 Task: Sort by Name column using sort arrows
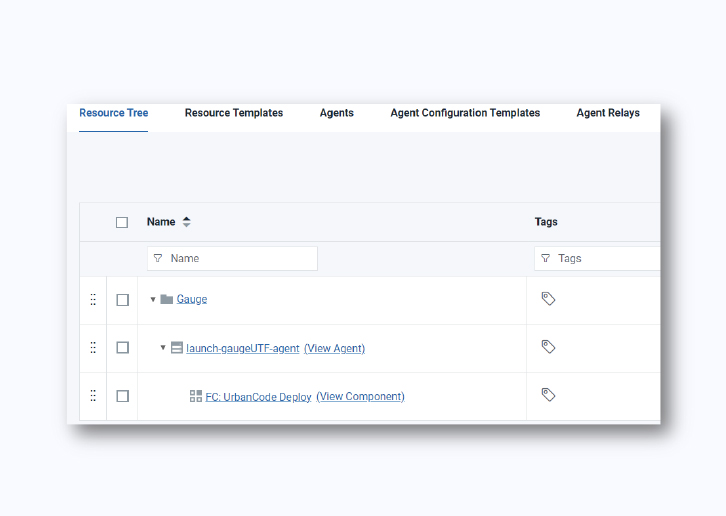click(186, 222)
